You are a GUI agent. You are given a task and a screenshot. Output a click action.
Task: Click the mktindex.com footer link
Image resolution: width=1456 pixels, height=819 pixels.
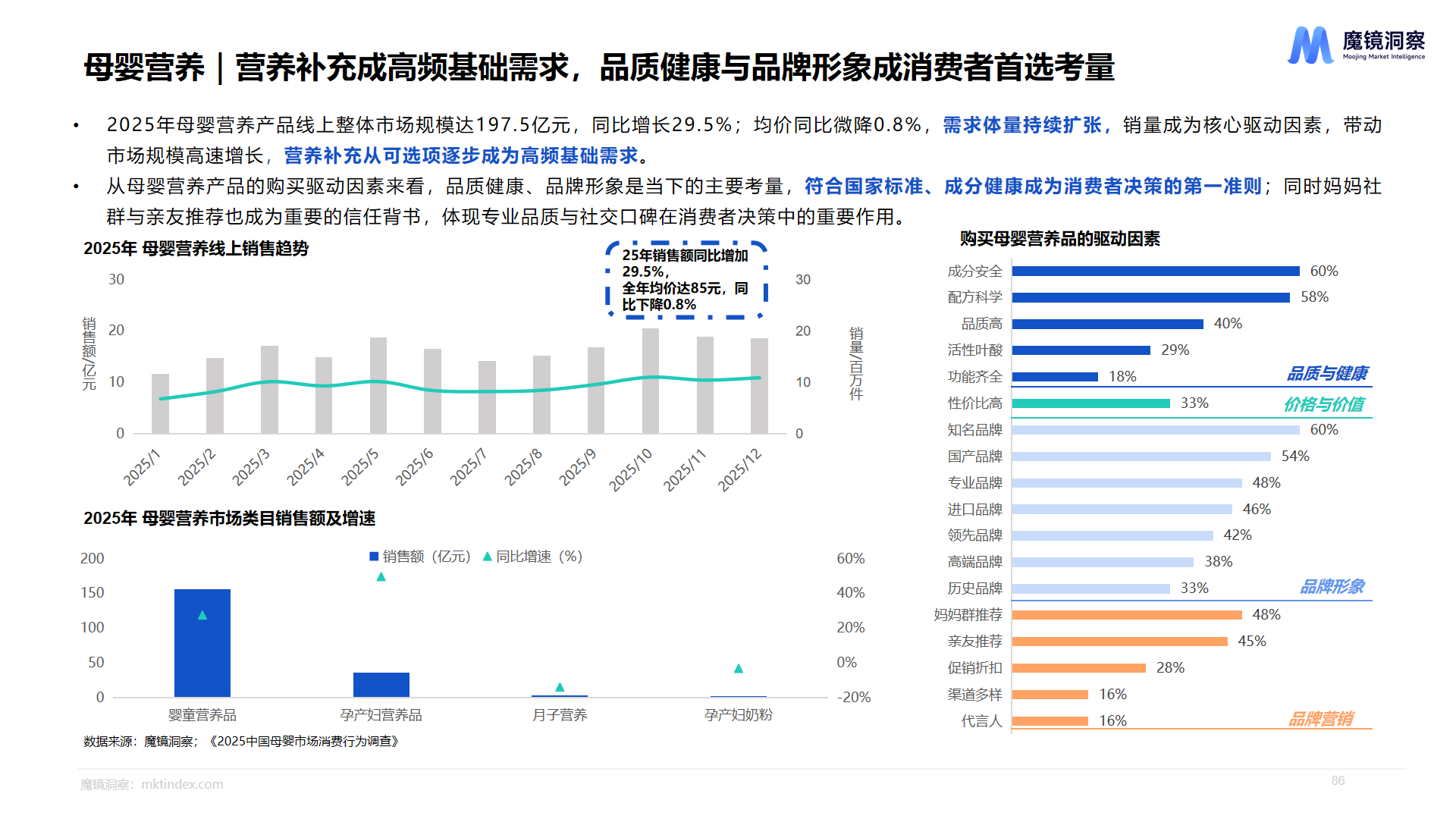[182, 784]
